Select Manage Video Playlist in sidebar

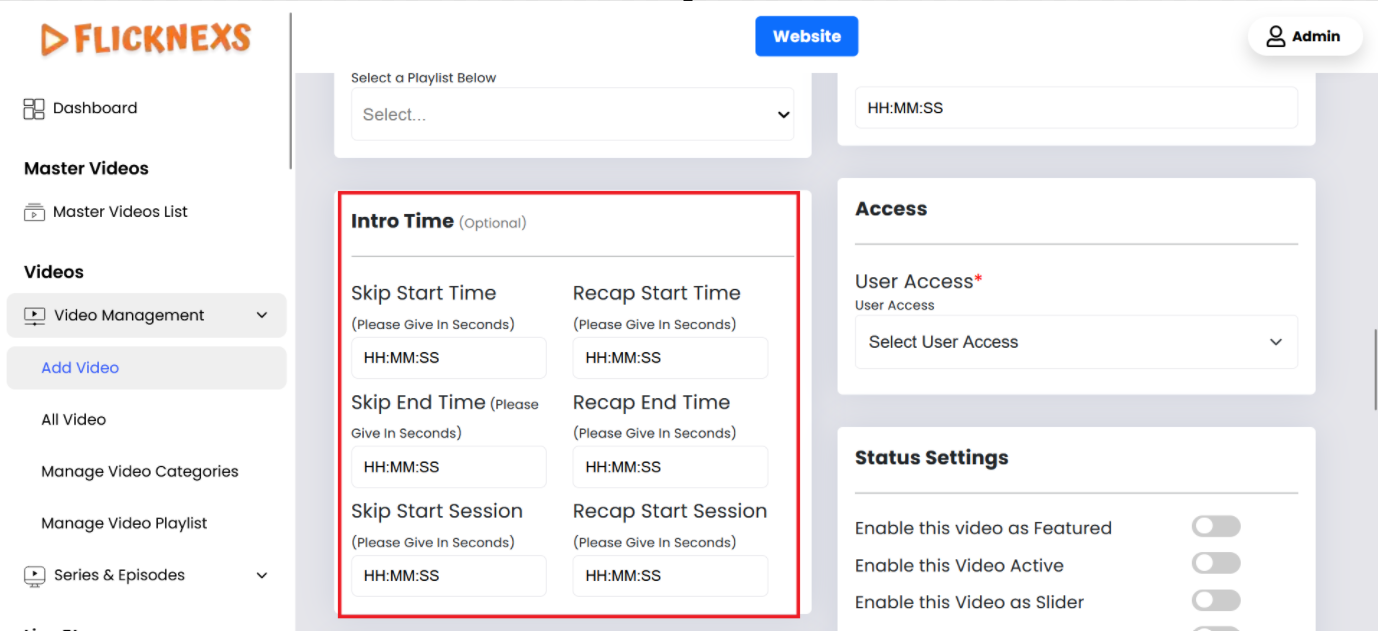click(124, 524)
